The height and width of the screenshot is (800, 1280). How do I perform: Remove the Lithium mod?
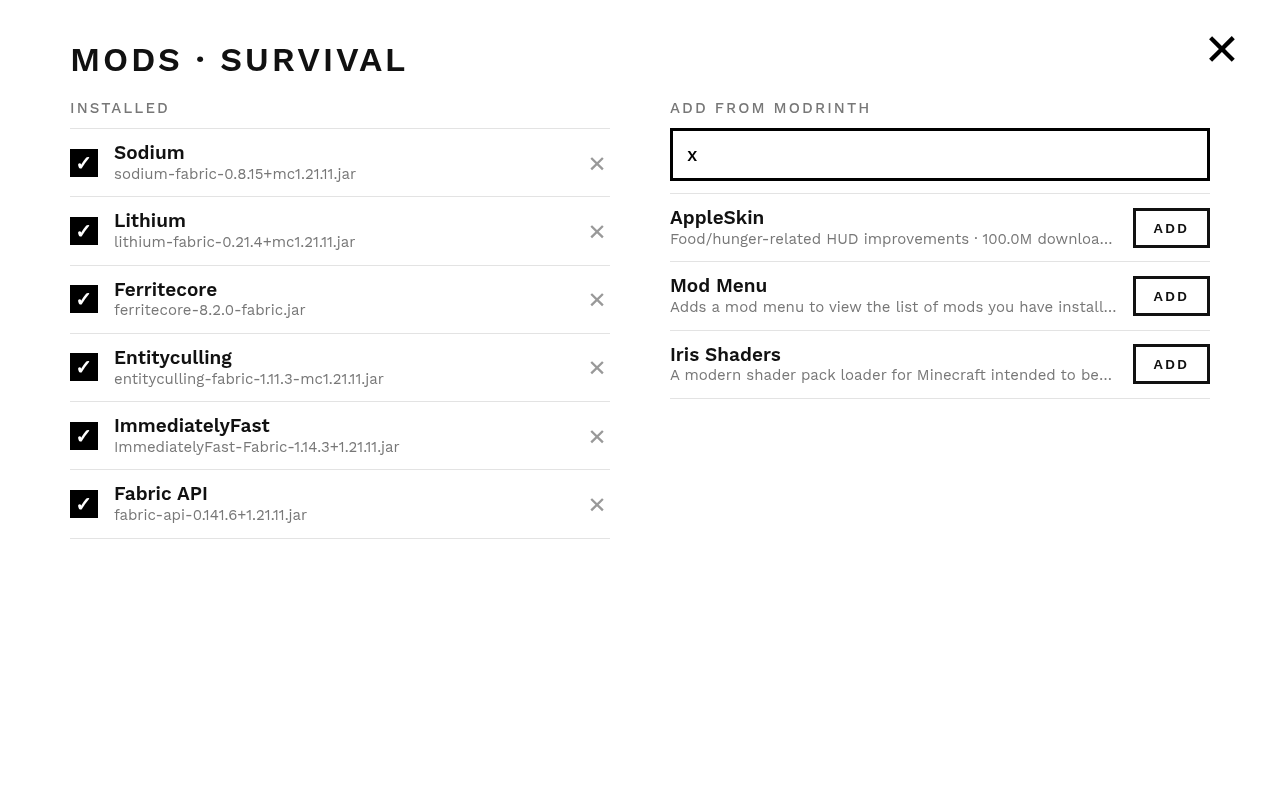pos(597,232)
